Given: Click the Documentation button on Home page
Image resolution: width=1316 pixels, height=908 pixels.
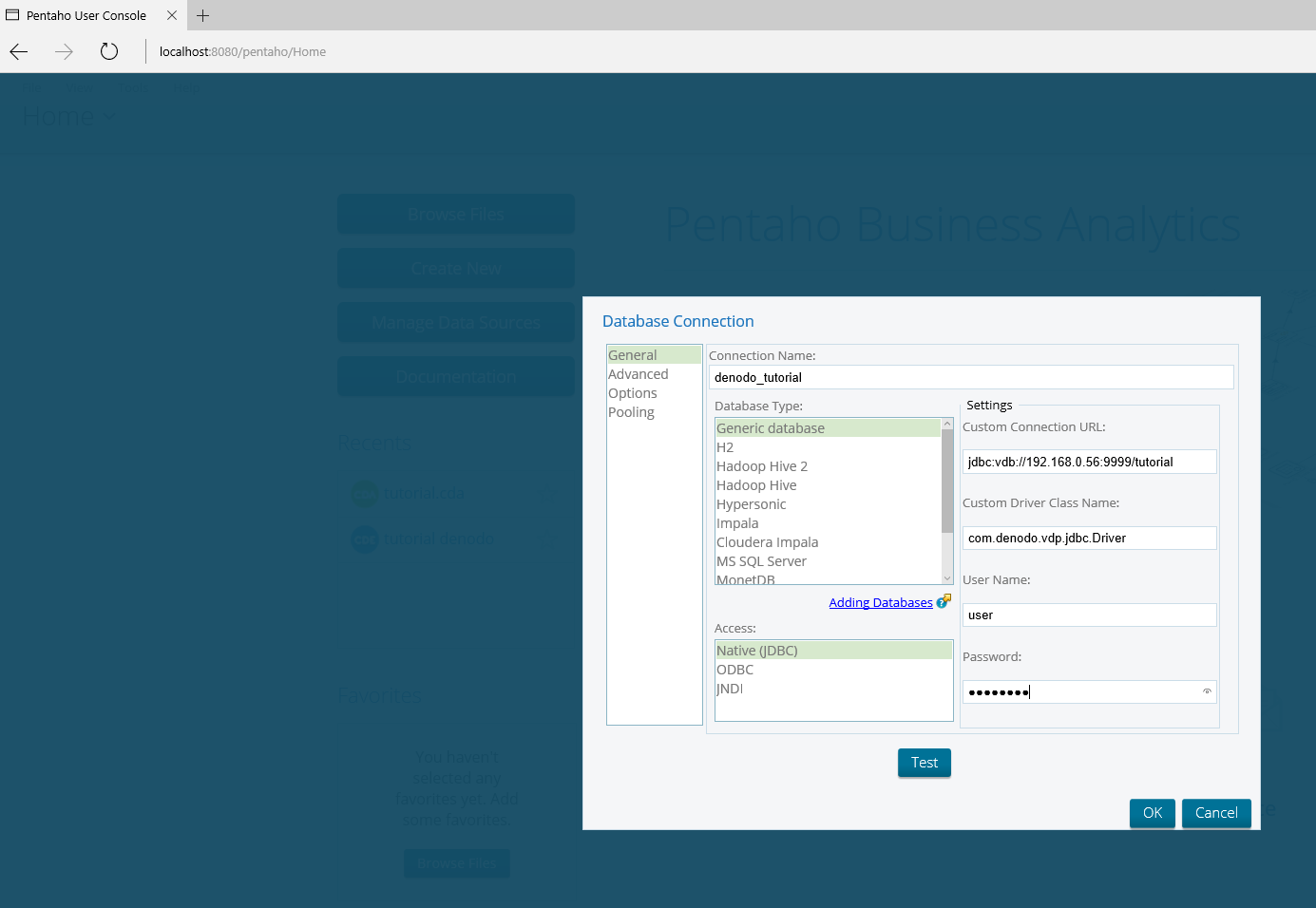Looking at the screenshot, I should coord(456,377).
